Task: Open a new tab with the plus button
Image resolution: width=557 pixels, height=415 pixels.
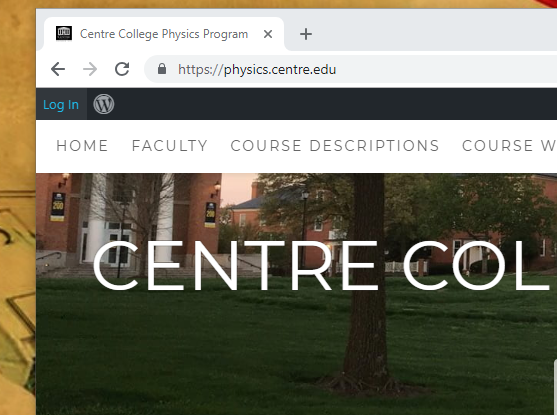Action: tap(305, 34)
